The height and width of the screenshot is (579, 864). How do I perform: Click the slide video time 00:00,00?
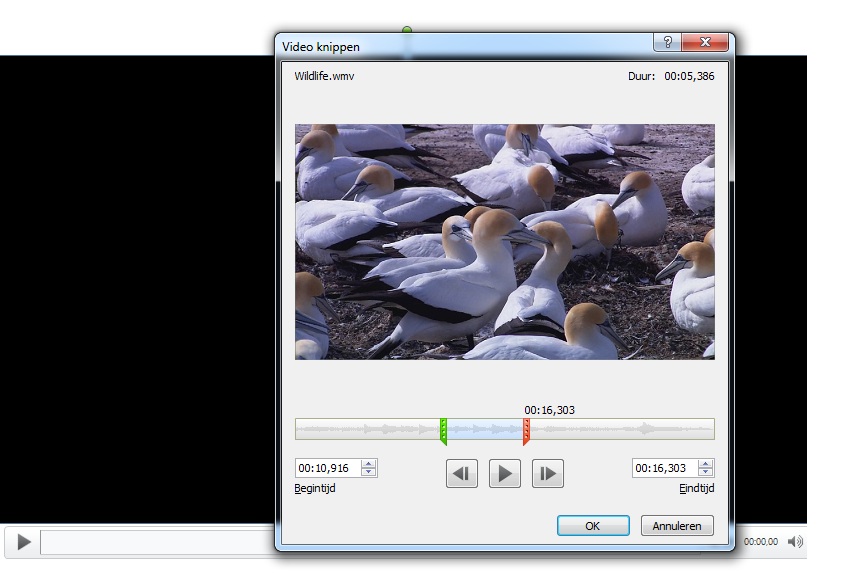(x=760, y=542)
